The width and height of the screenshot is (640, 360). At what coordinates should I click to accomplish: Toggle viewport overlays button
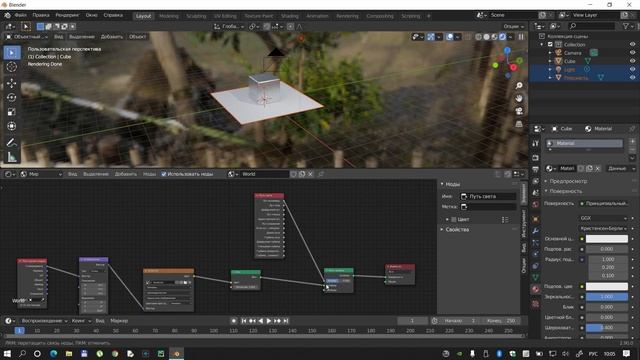tap(449, 37)
